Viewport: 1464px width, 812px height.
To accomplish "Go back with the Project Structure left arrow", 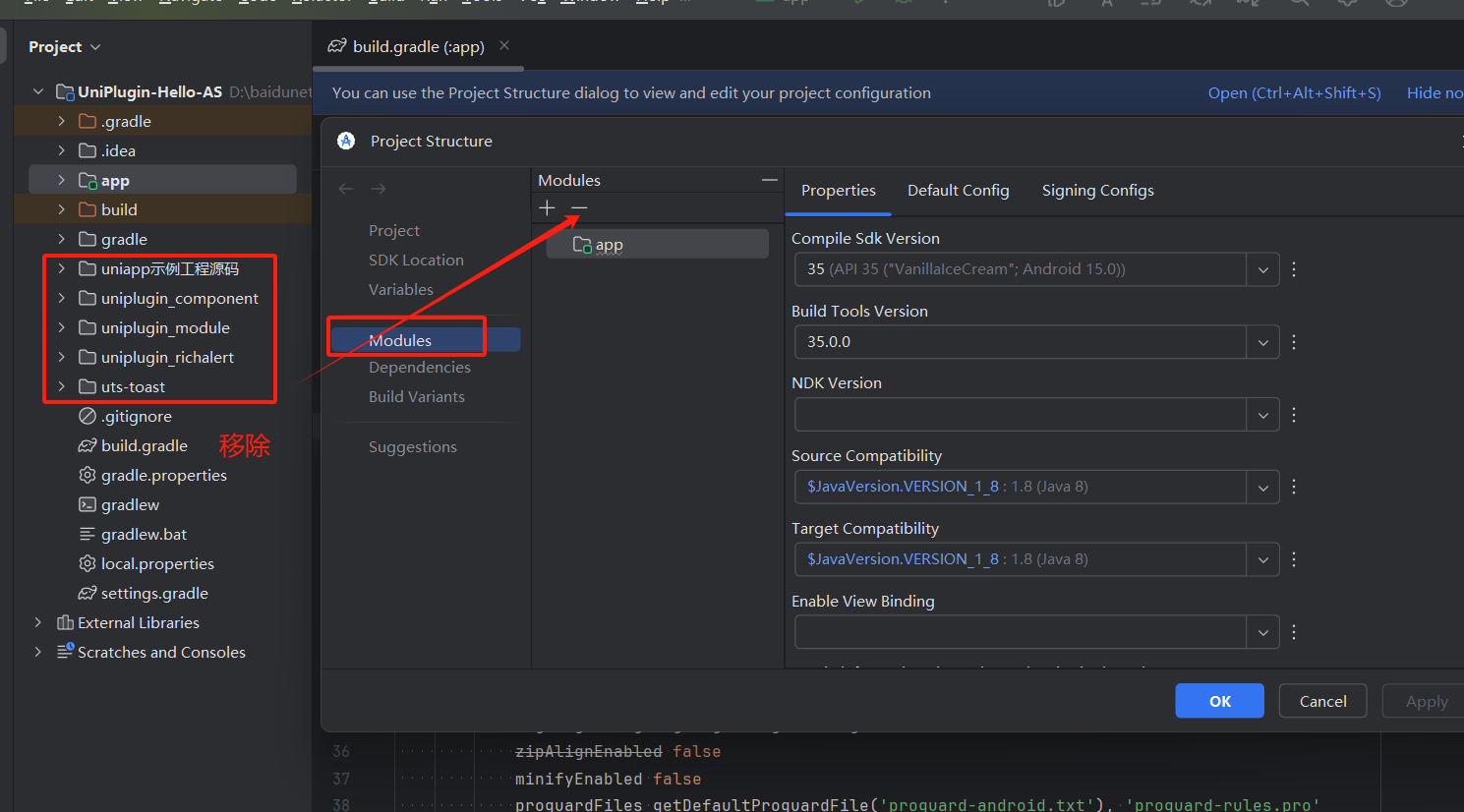I will [346, 189].
